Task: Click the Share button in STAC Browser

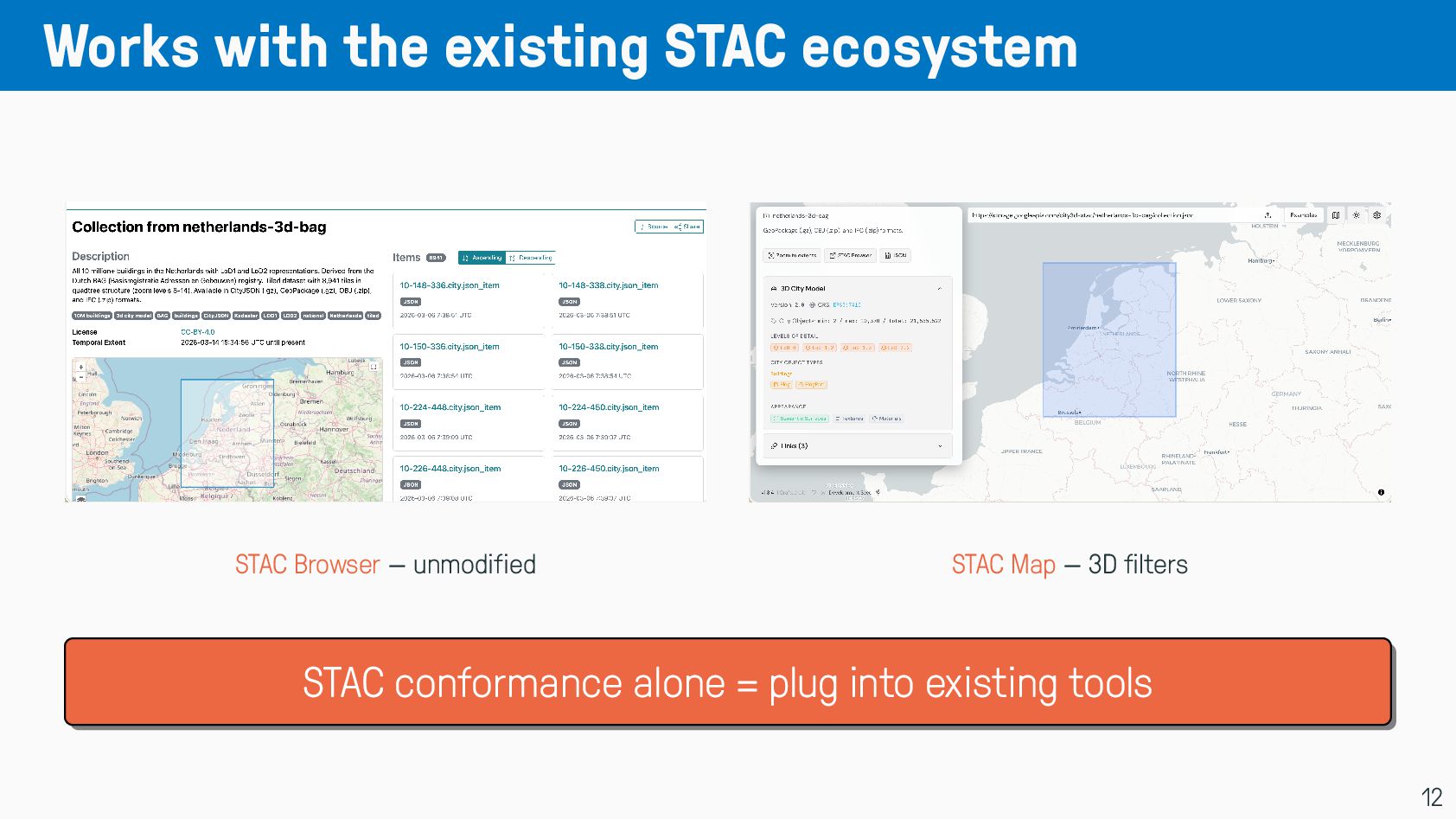Action: [687, 227]
